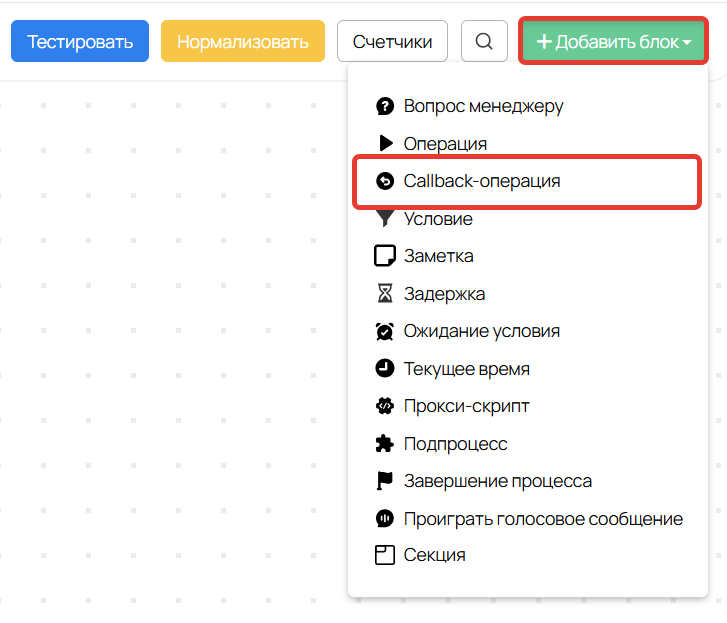
Task: Click the flag icon beside Завершение процесса
Action: tap(385, 481)
